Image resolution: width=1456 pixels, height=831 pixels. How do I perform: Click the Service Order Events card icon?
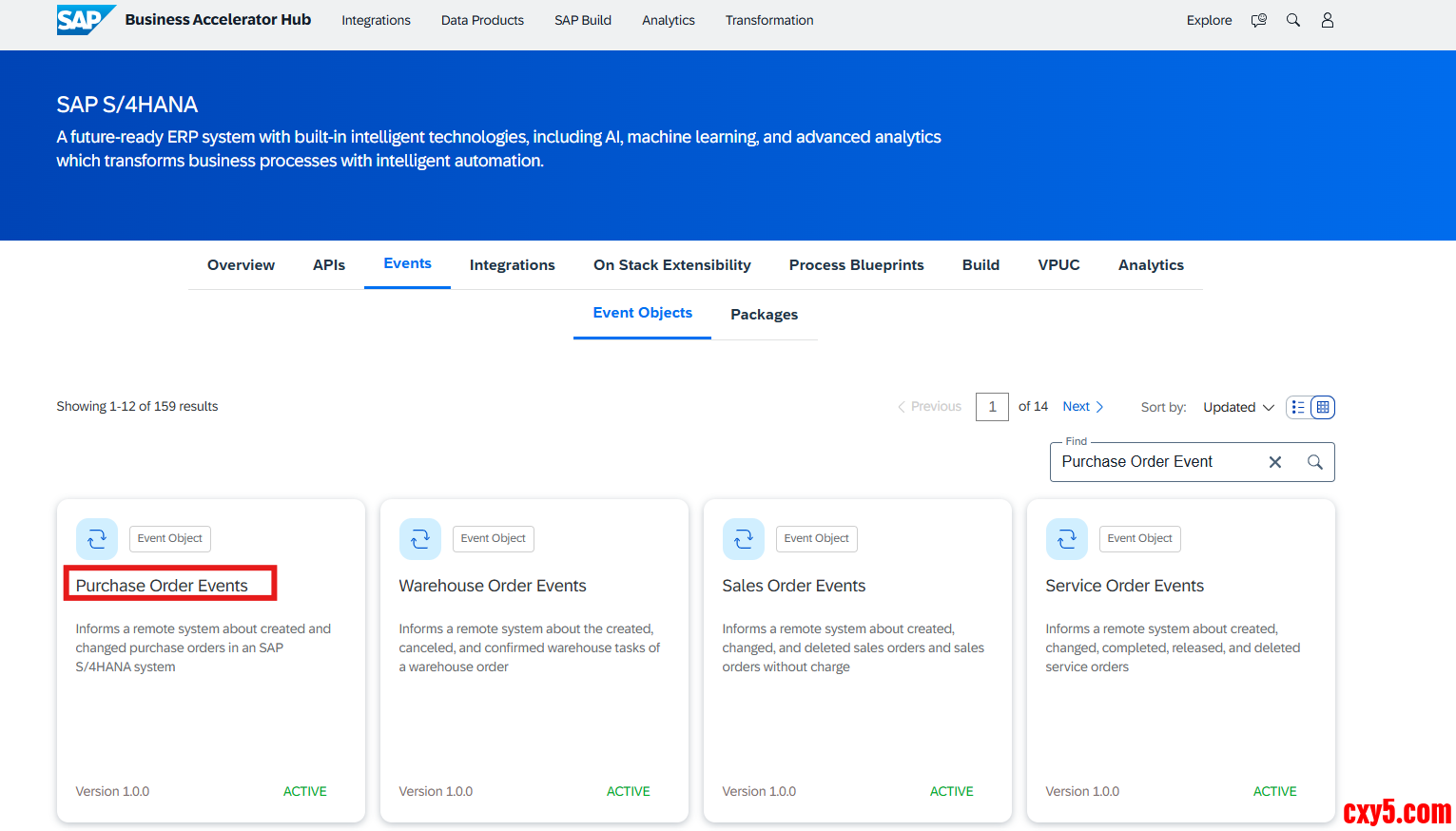tap(1066, 539)
